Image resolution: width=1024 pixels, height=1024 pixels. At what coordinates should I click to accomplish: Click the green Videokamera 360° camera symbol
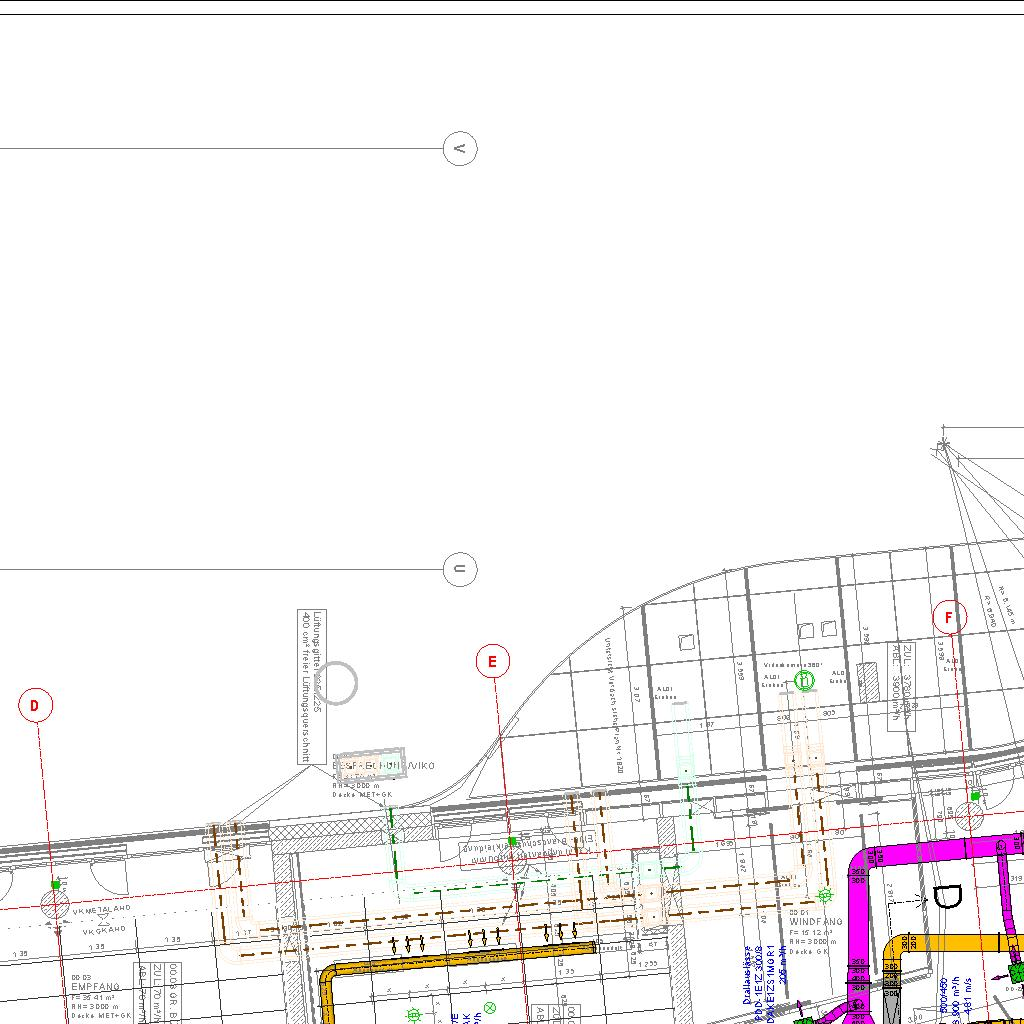click(804, 681)
